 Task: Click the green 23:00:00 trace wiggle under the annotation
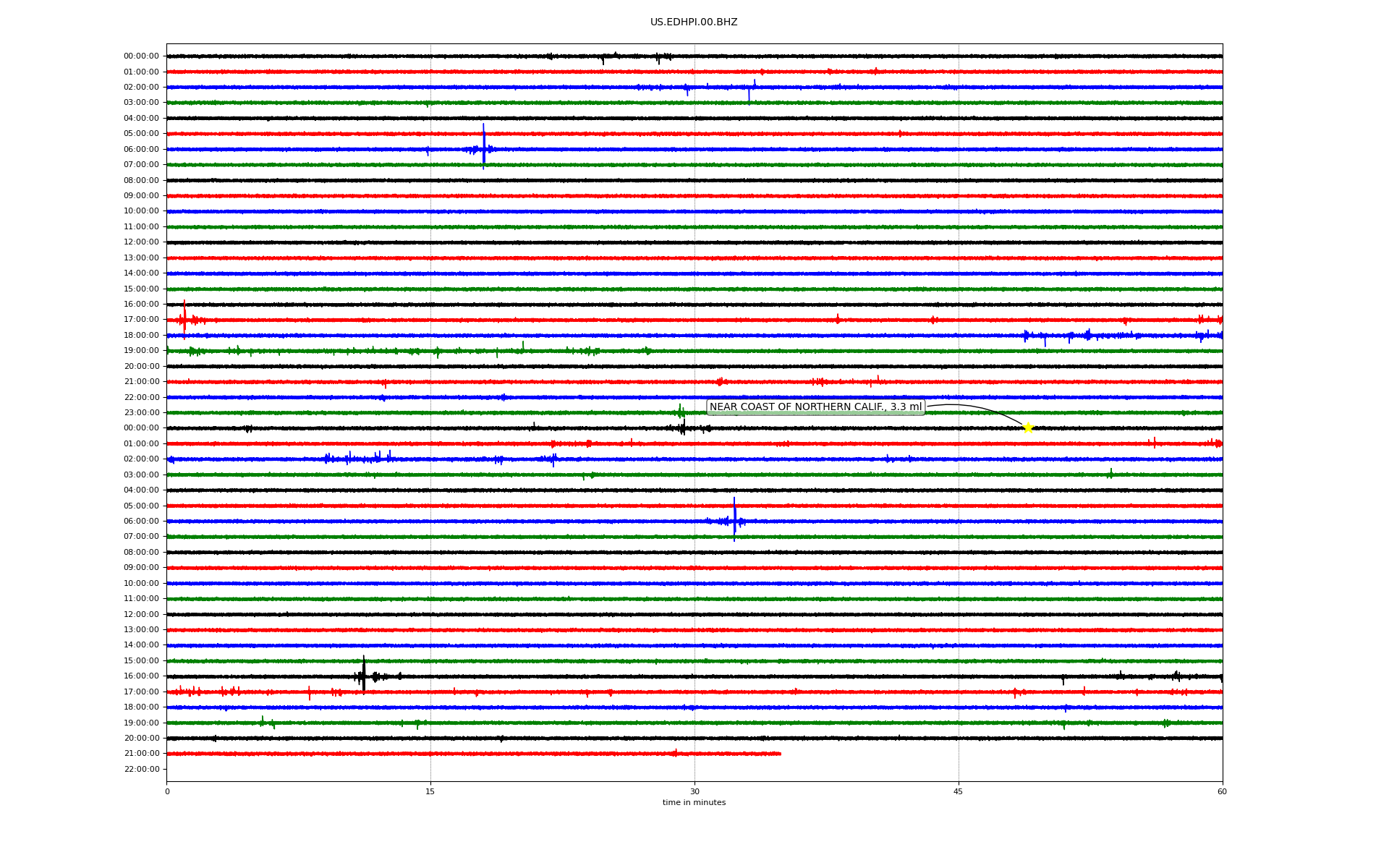coord(680,412)
